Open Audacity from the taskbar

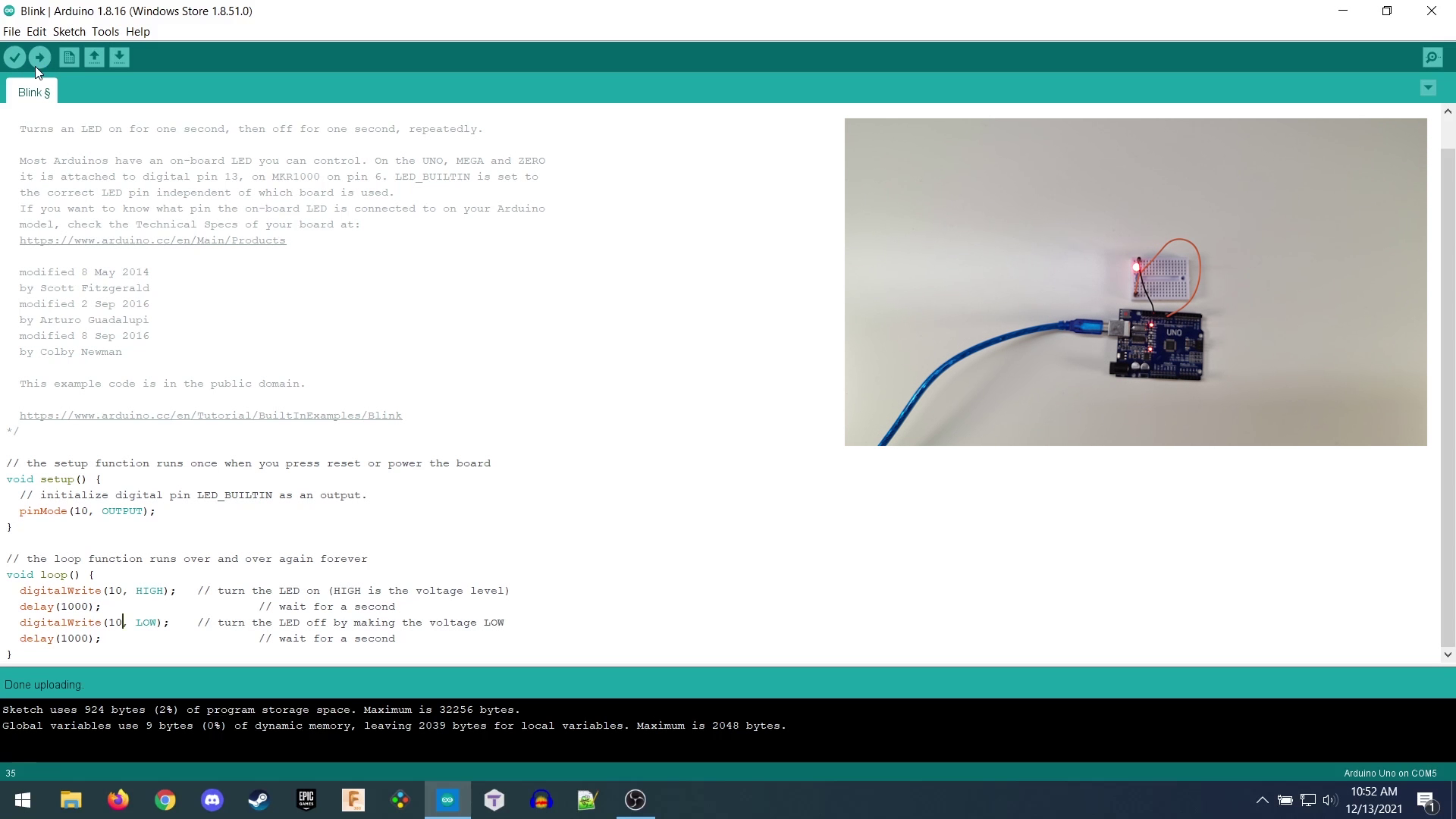tap(541, 800)
